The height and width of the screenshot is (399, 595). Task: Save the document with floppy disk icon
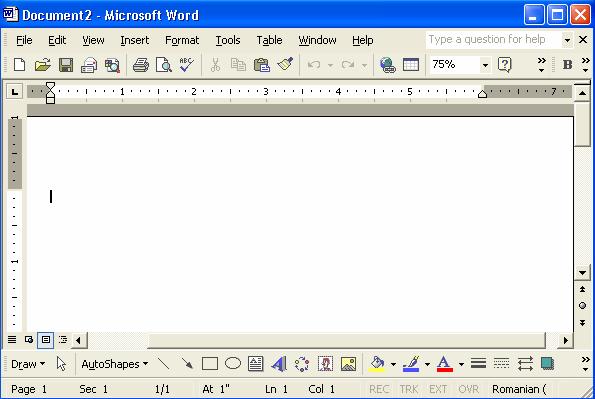click(x=66, y=65)
